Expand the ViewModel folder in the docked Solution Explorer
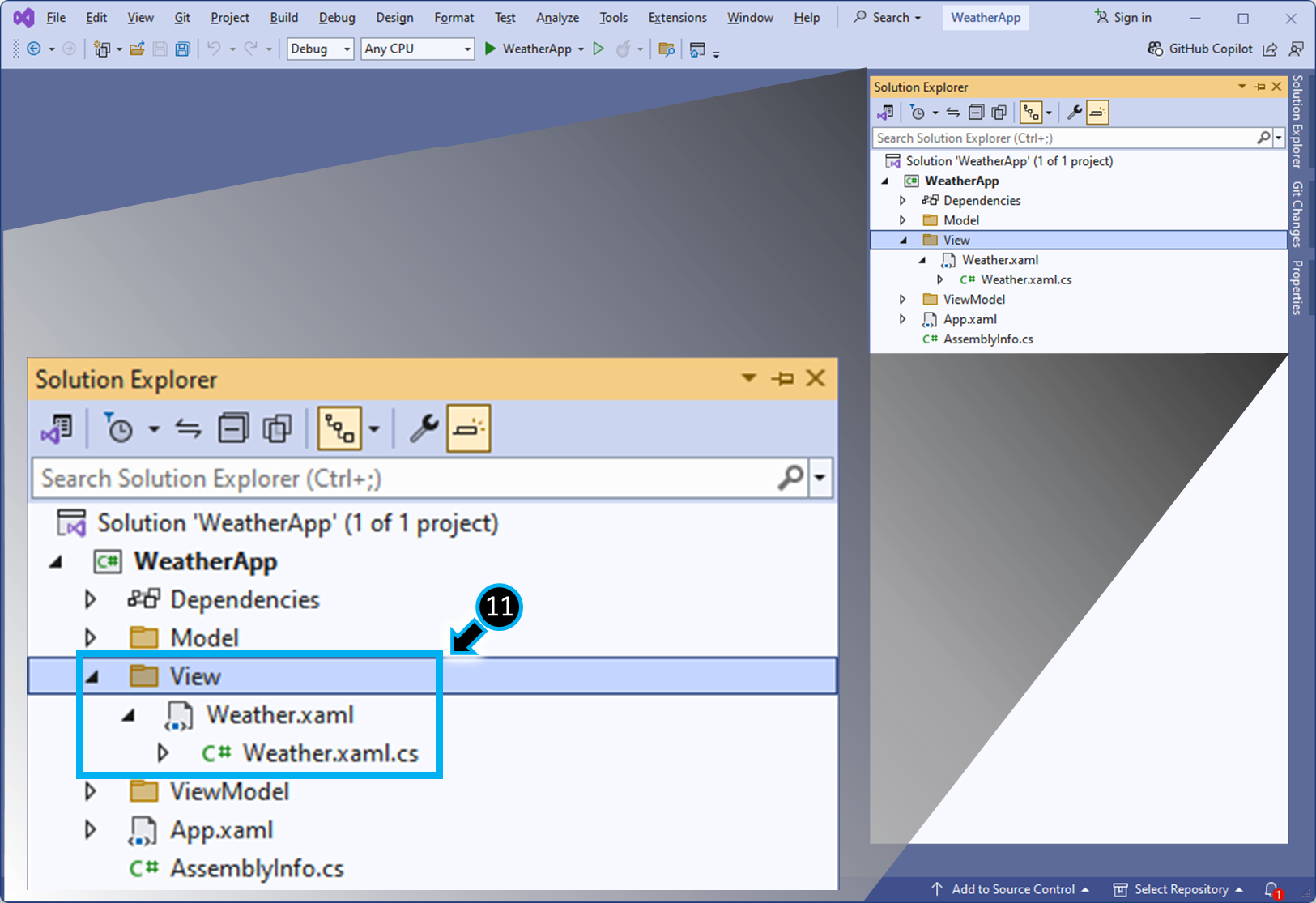Viewport: 1316px width, 903px height. click(x=903, y=300)
